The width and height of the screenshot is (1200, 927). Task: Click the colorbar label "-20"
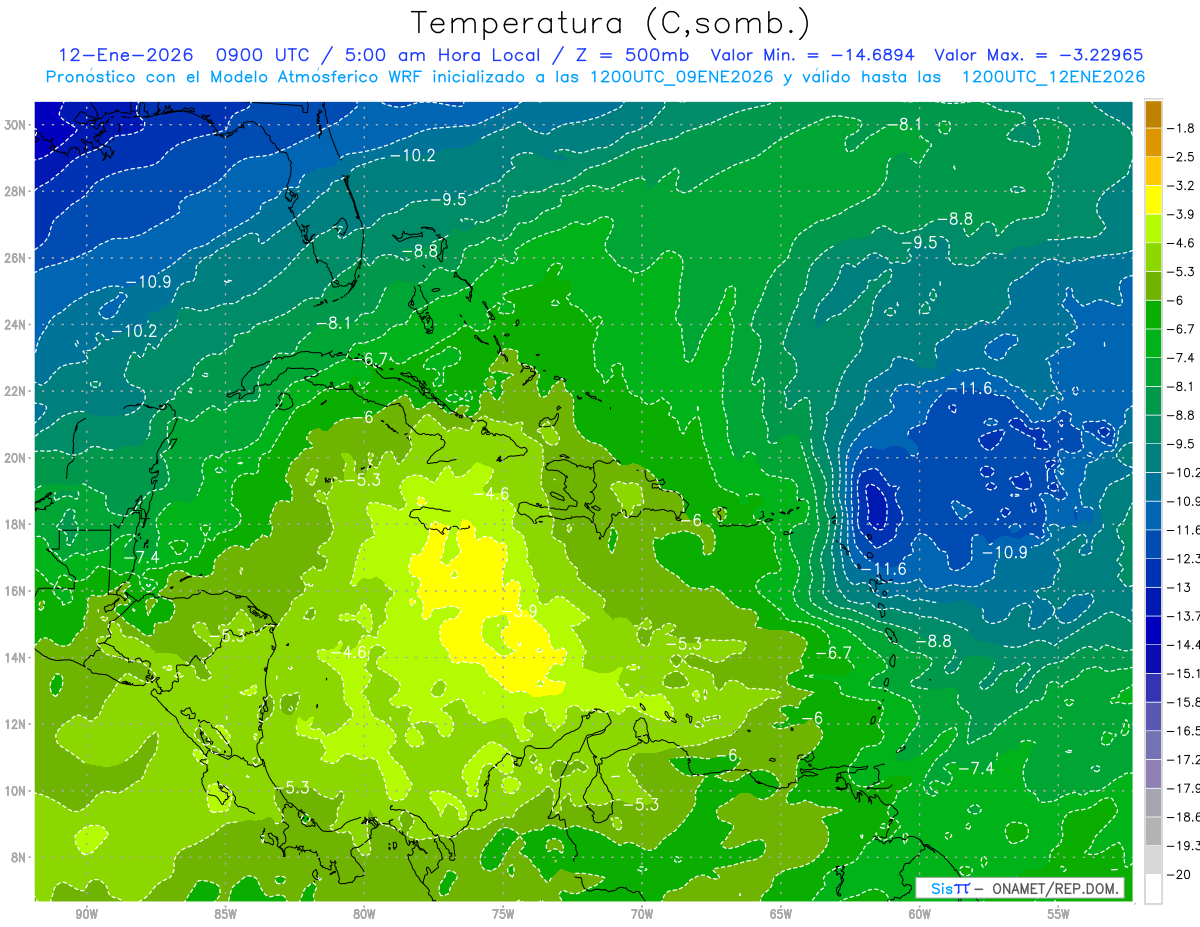tap(1180, 875)
